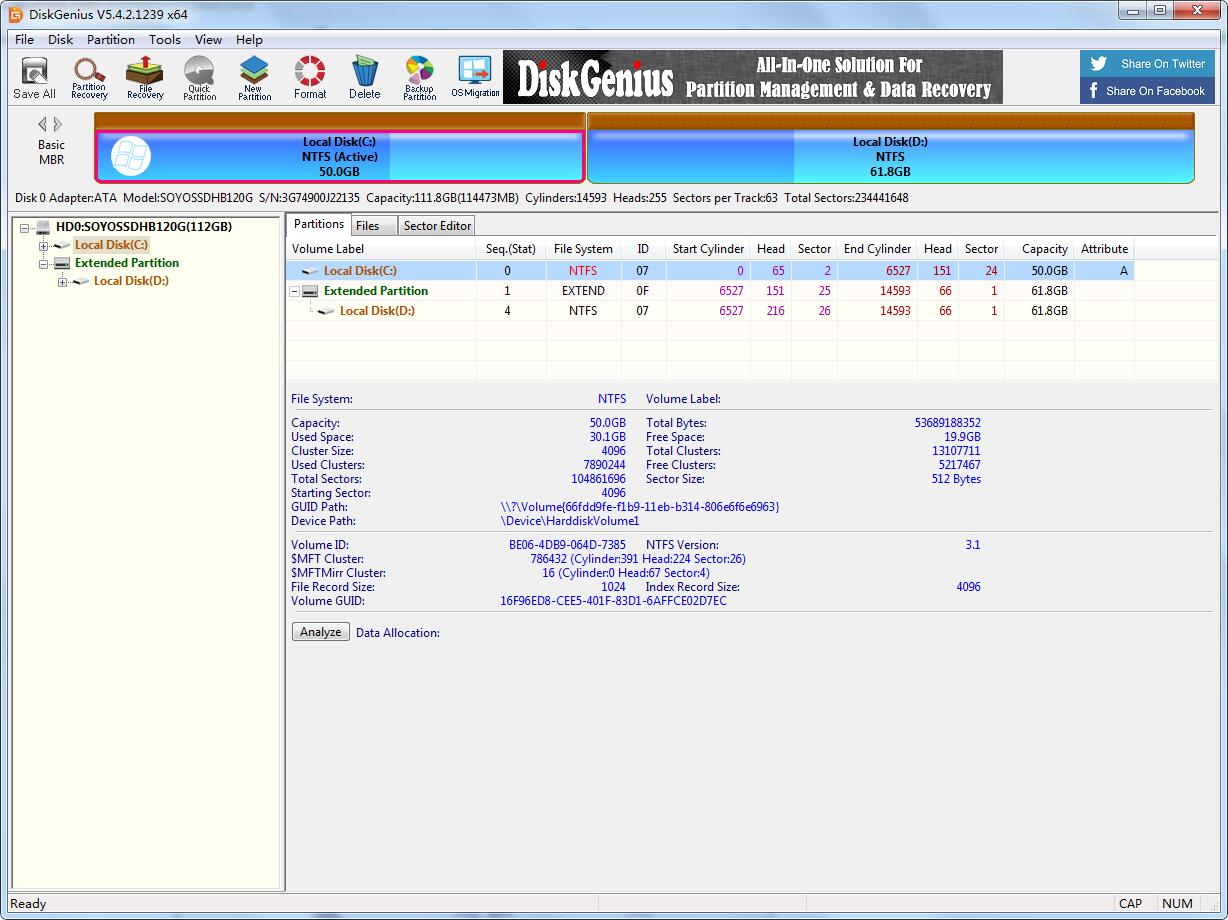The image size is (1228, 920).
Task: Expand Local Disk(D:) in the tree
Action: coord(63,282)
